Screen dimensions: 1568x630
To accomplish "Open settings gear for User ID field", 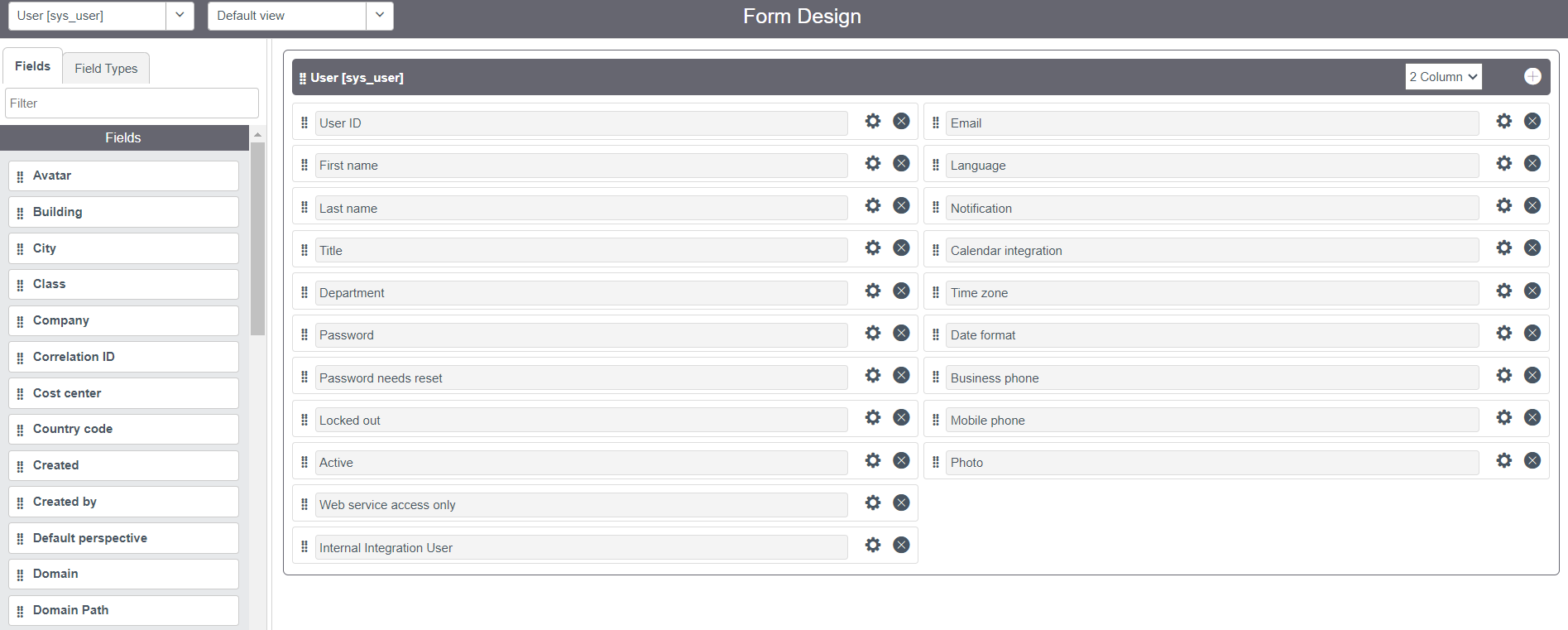I will 873,121.
